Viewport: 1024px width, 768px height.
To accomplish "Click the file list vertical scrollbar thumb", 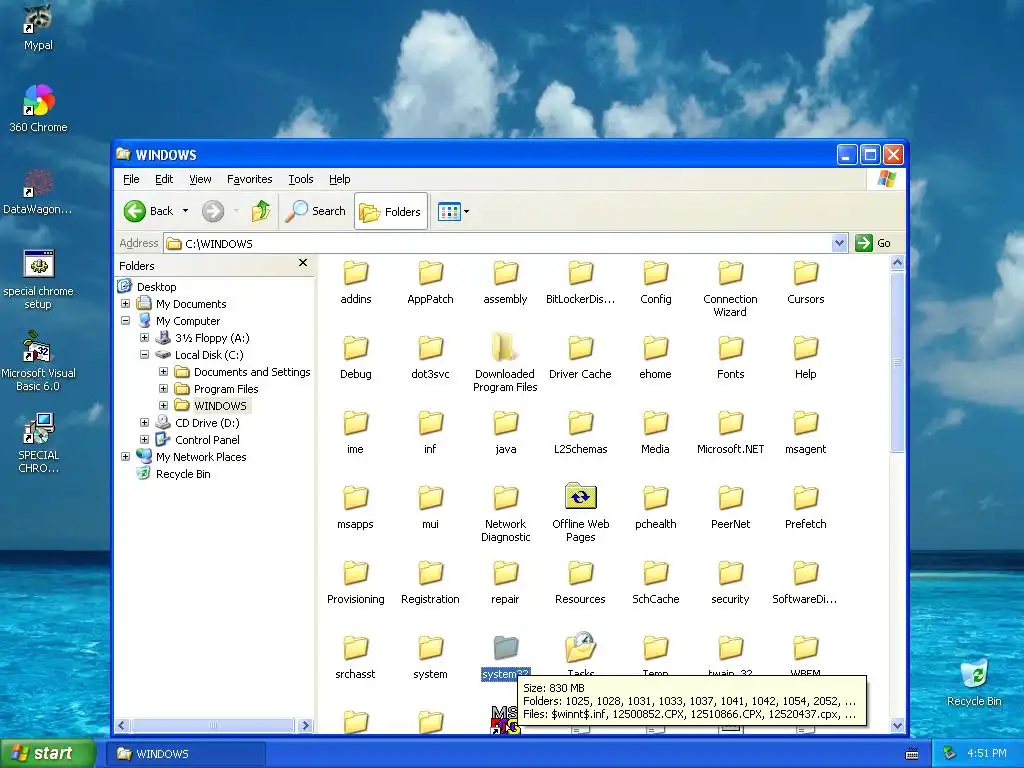I will [897, 362].
